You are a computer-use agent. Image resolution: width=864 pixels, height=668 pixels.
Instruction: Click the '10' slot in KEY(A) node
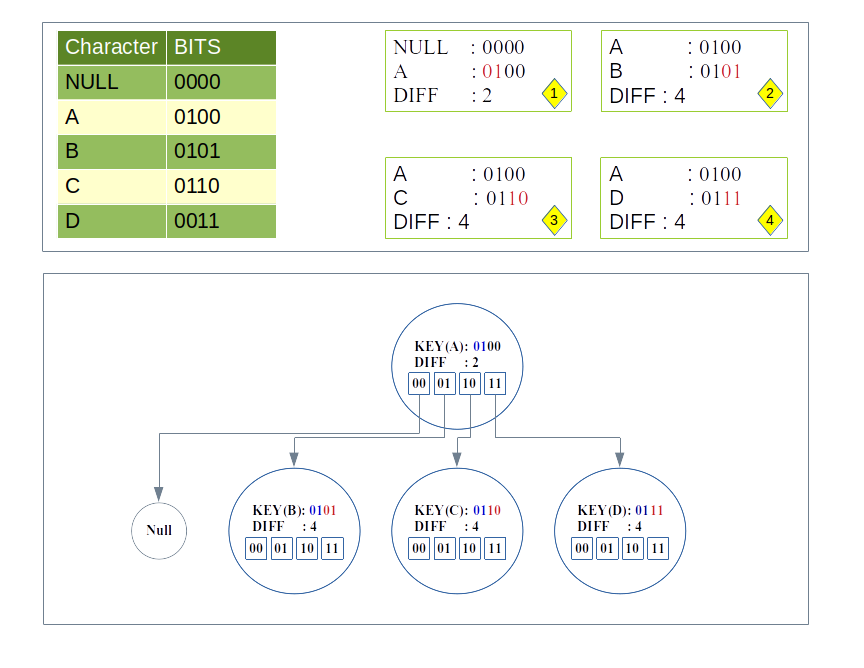[x=469, y=384]
